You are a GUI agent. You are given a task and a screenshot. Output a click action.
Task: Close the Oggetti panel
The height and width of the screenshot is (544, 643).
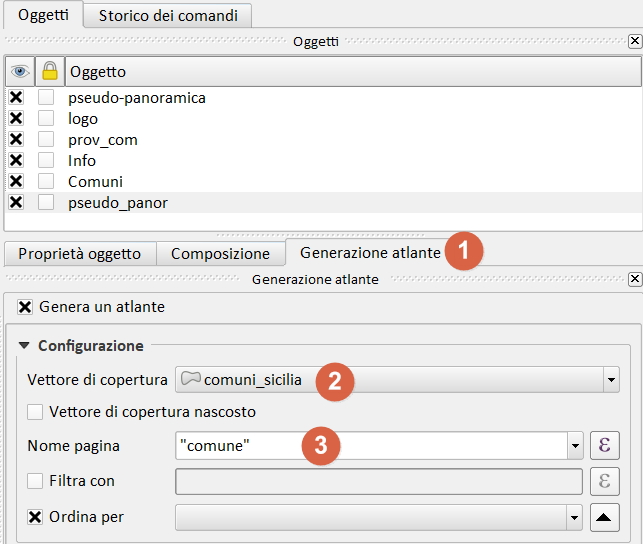(x=635, y=41)
